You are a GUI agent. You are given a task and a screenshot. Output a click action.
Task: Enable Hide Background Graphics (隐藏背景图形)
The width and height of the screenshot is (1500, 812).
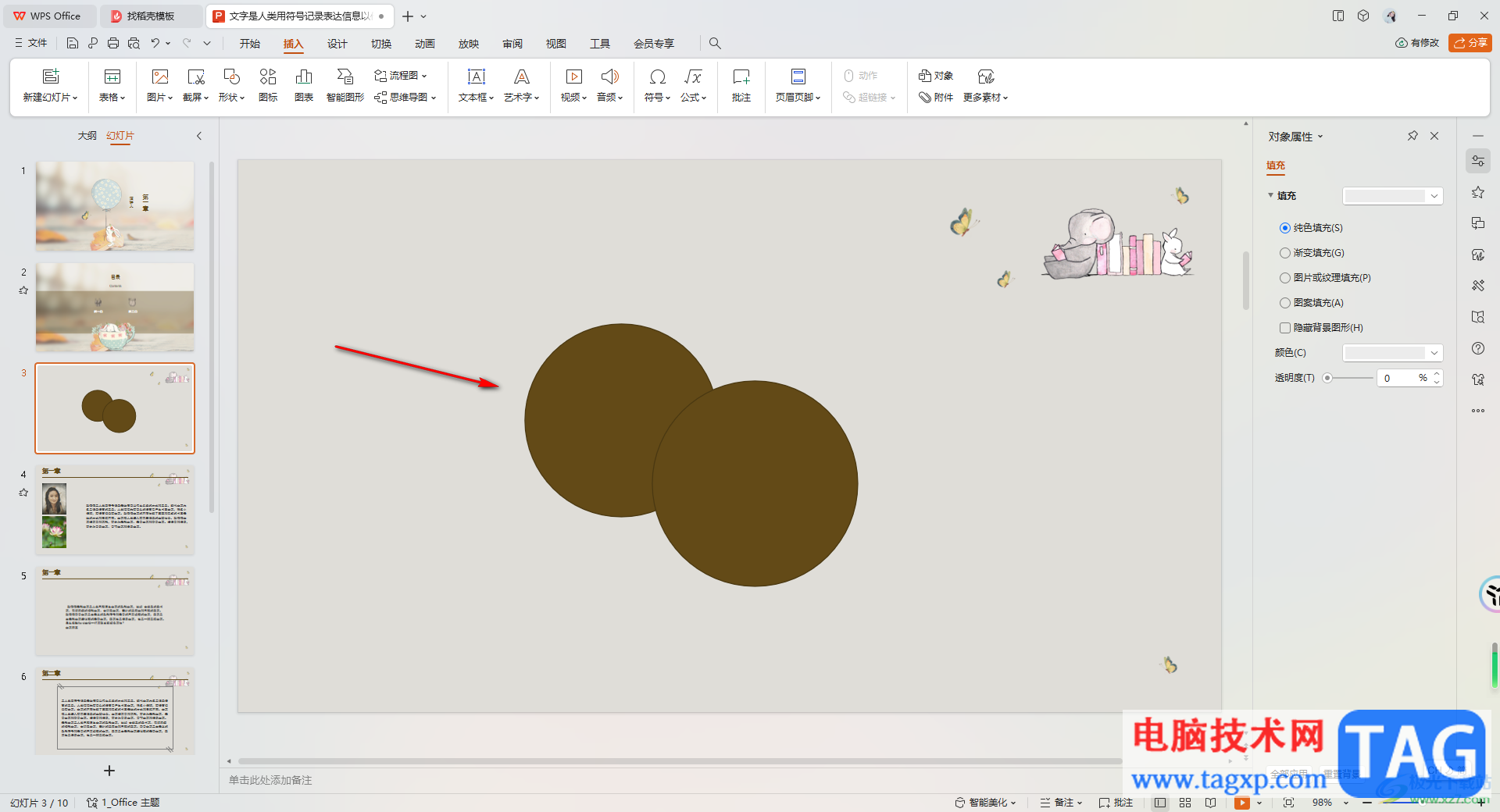(1285, 328)
